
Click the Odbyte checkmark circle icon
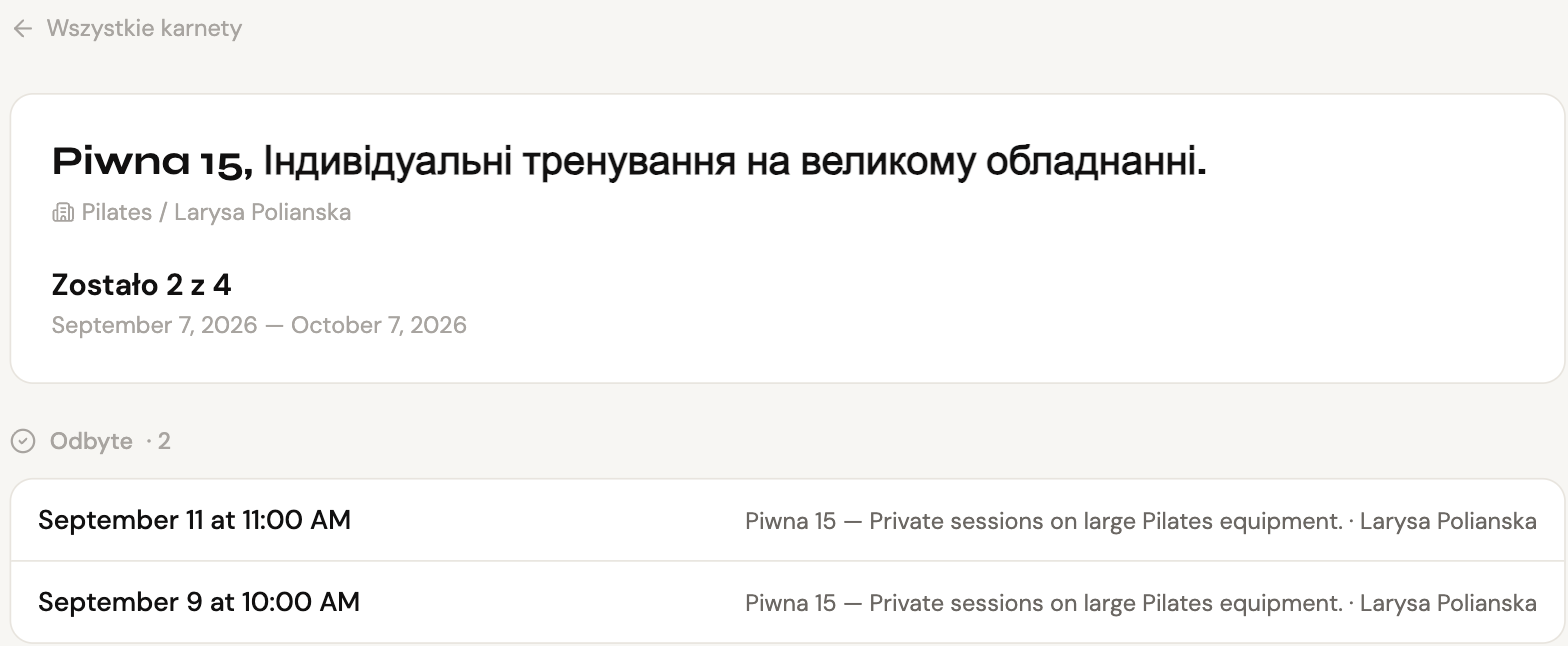pos(23,441)
